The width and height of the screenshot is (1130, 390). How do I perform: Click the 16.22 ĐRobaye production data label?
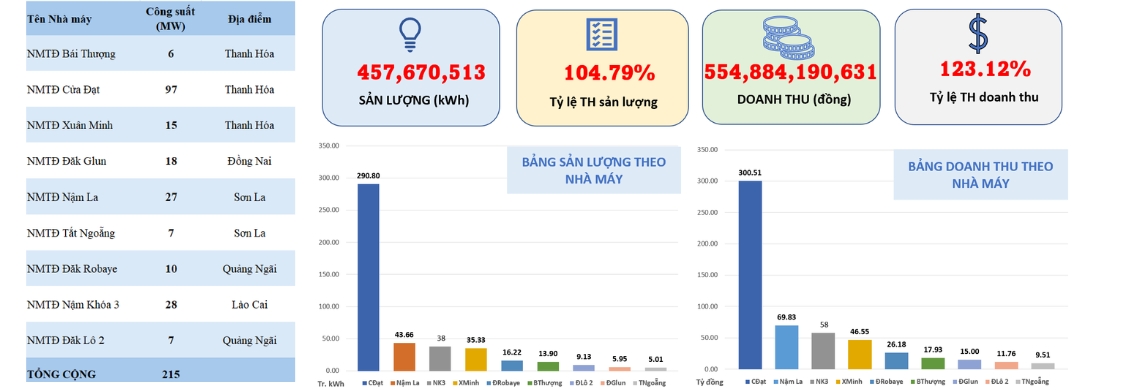[x=512, y=354]
